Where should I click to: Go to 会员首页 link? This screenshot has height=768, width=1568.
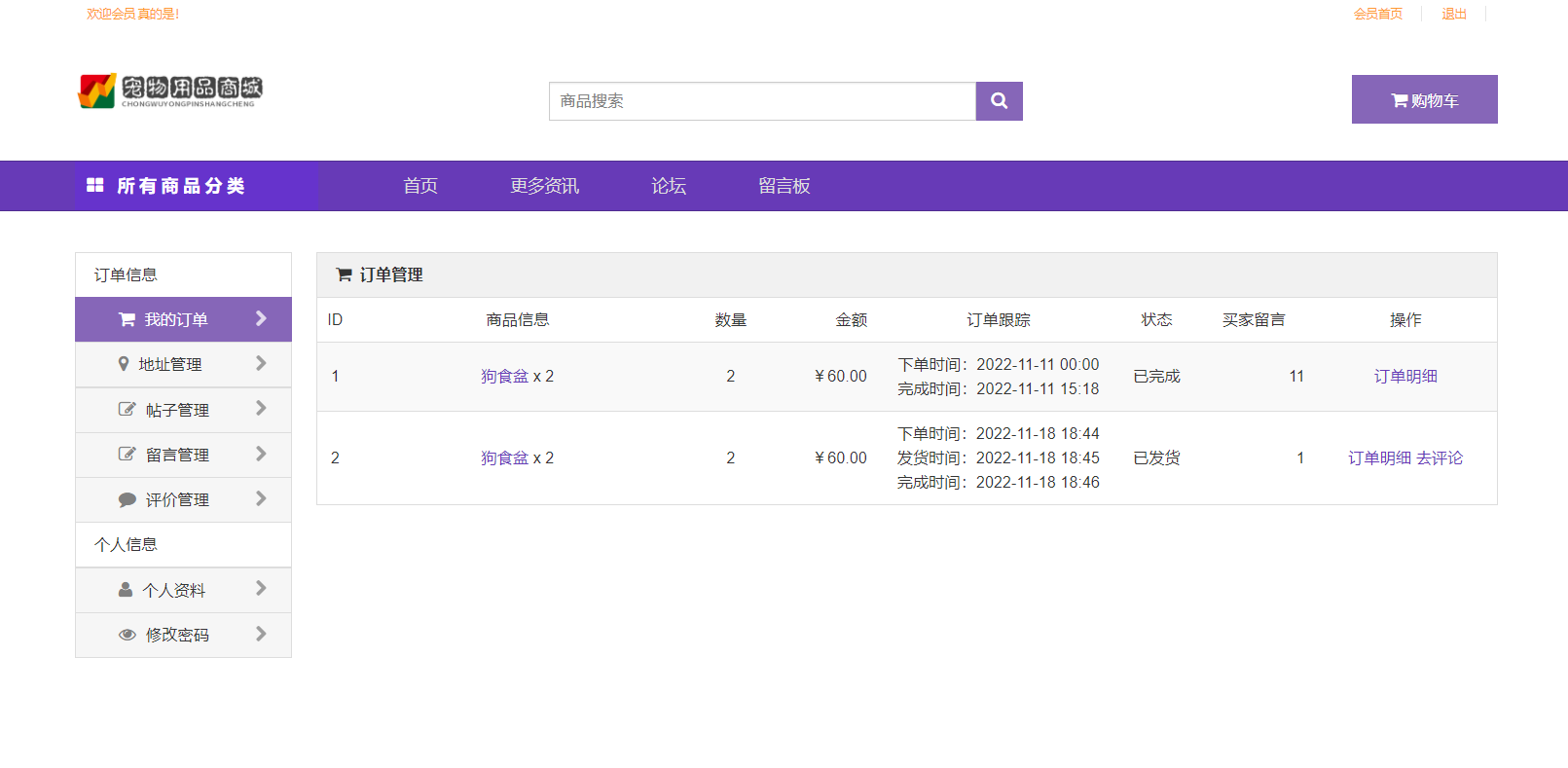(1378, 14)
